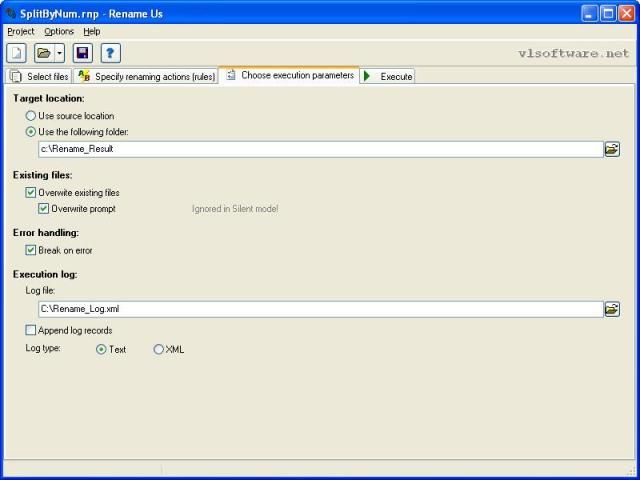This screenshot has height=480, width=640.
Task: Choose XML as the log type
Action: point(159,349)
